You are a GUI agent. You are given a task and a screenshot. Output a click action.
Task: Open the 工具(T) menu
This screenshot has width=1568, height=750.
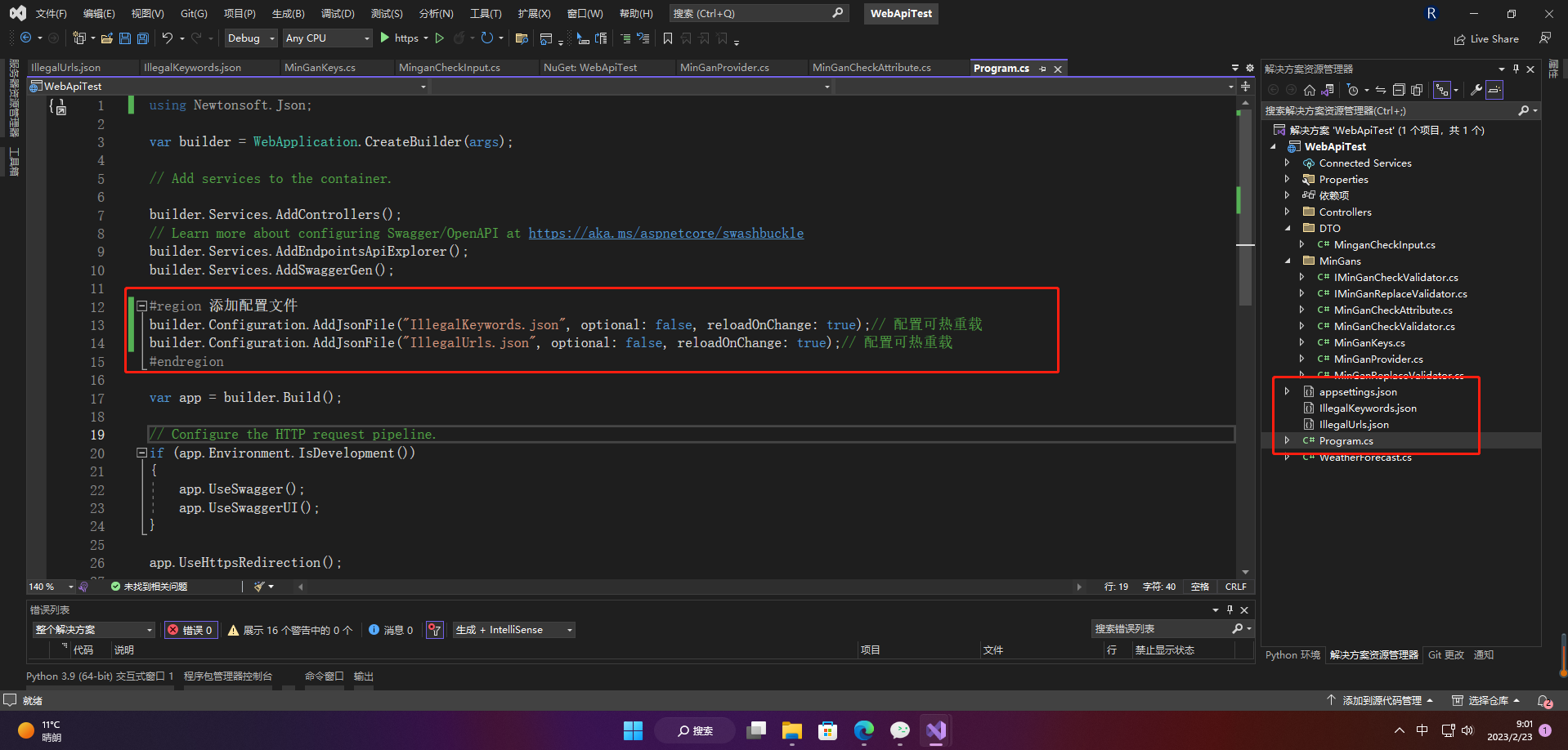[x=486, y=14]
